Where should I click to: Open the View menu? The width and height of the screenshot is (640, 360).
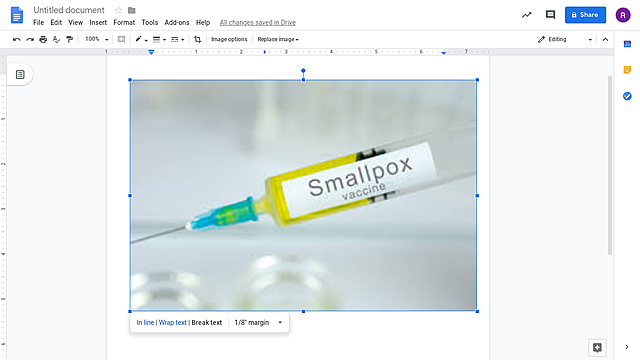pyautogui.click(x=76, y=22)
